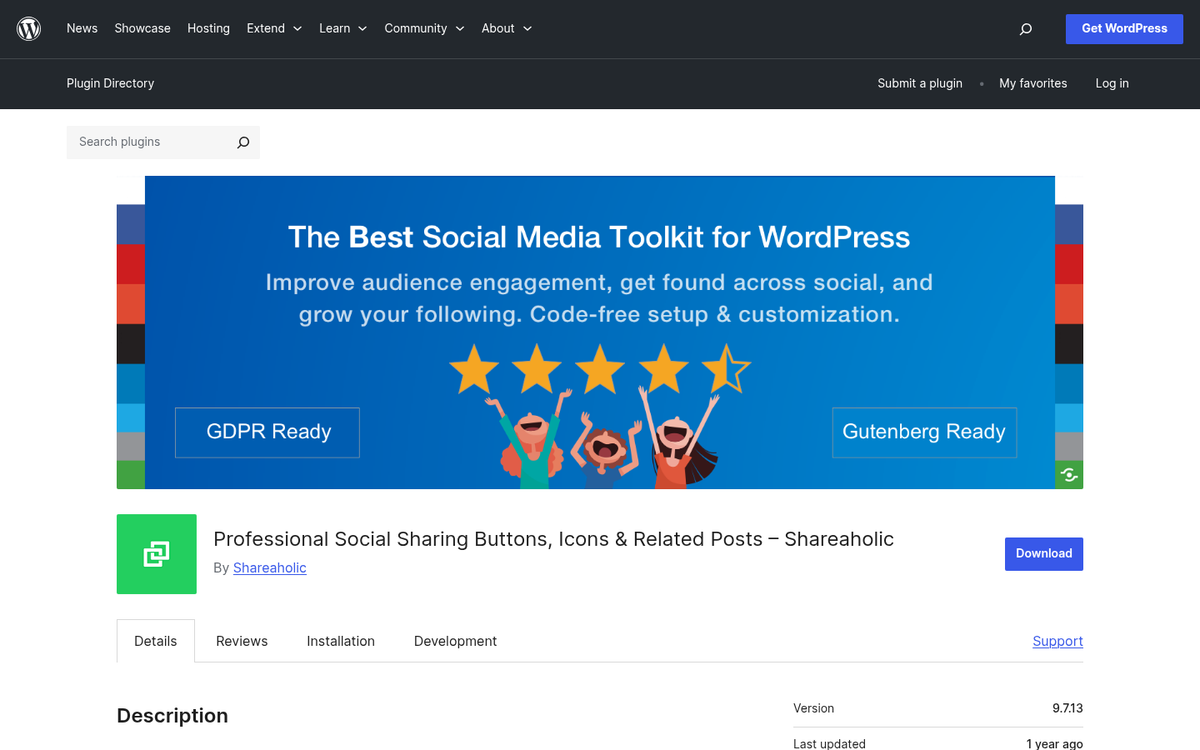Click the Shareaholic logo on the banner corner
Viewport: 1200px width, 750px height.
coord(1069,474)
